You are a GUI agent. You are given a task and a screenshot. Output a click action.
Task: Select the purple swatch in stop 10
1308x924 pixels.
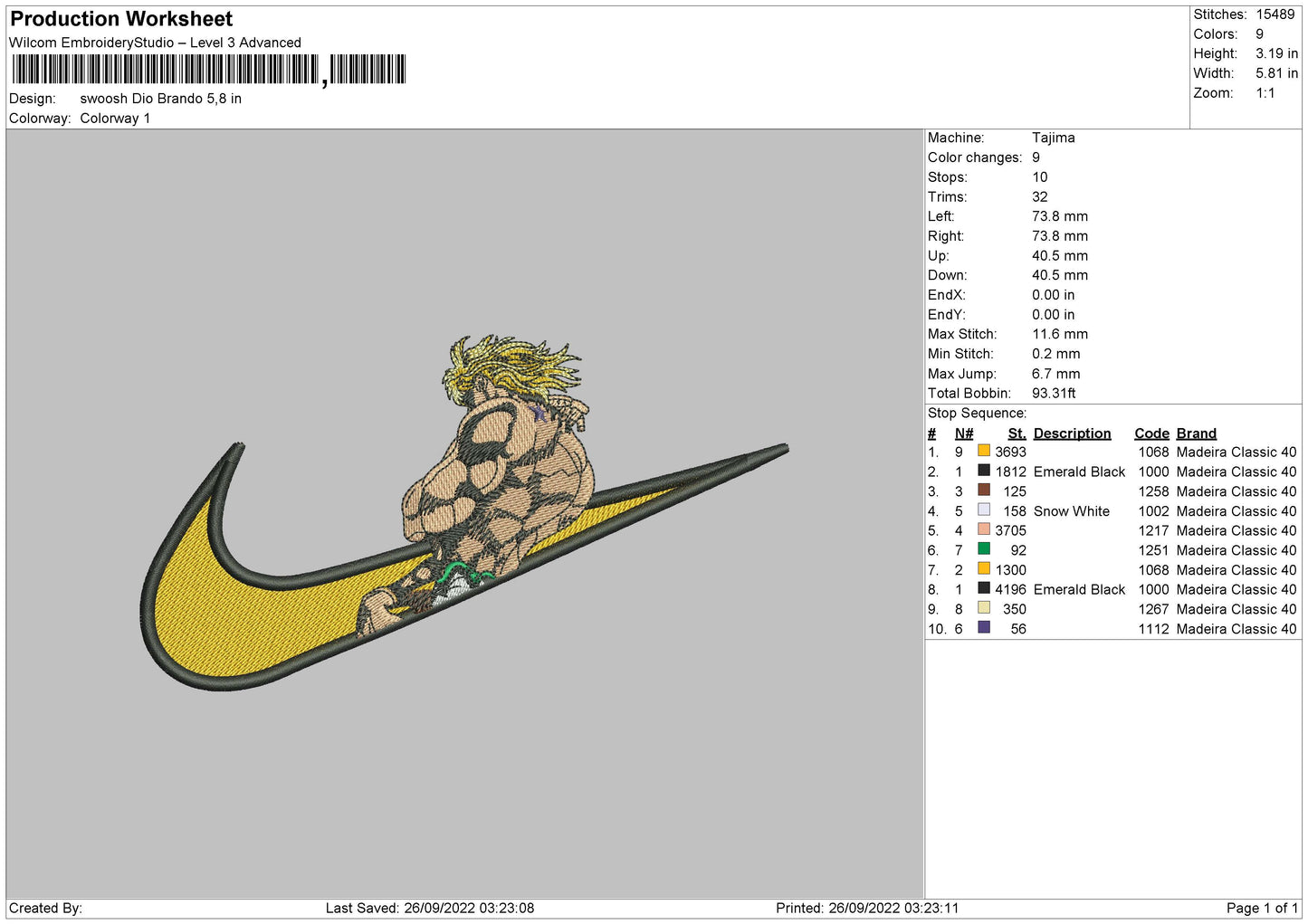tap(983, 627)
